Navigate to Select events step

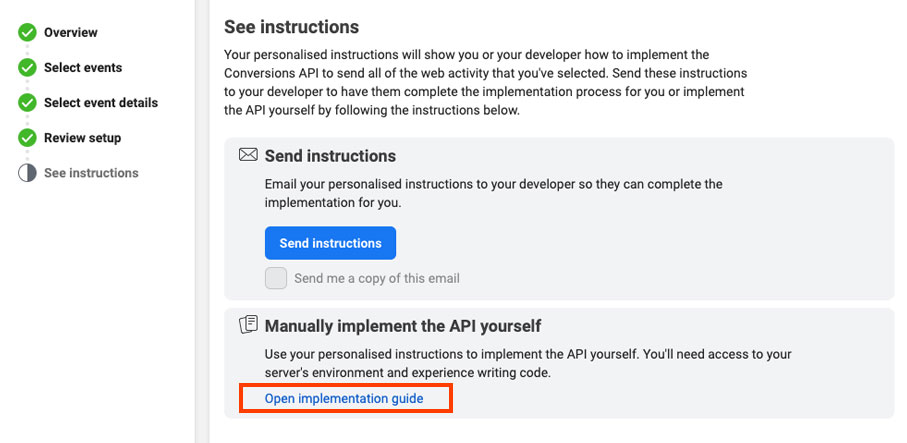83,68
